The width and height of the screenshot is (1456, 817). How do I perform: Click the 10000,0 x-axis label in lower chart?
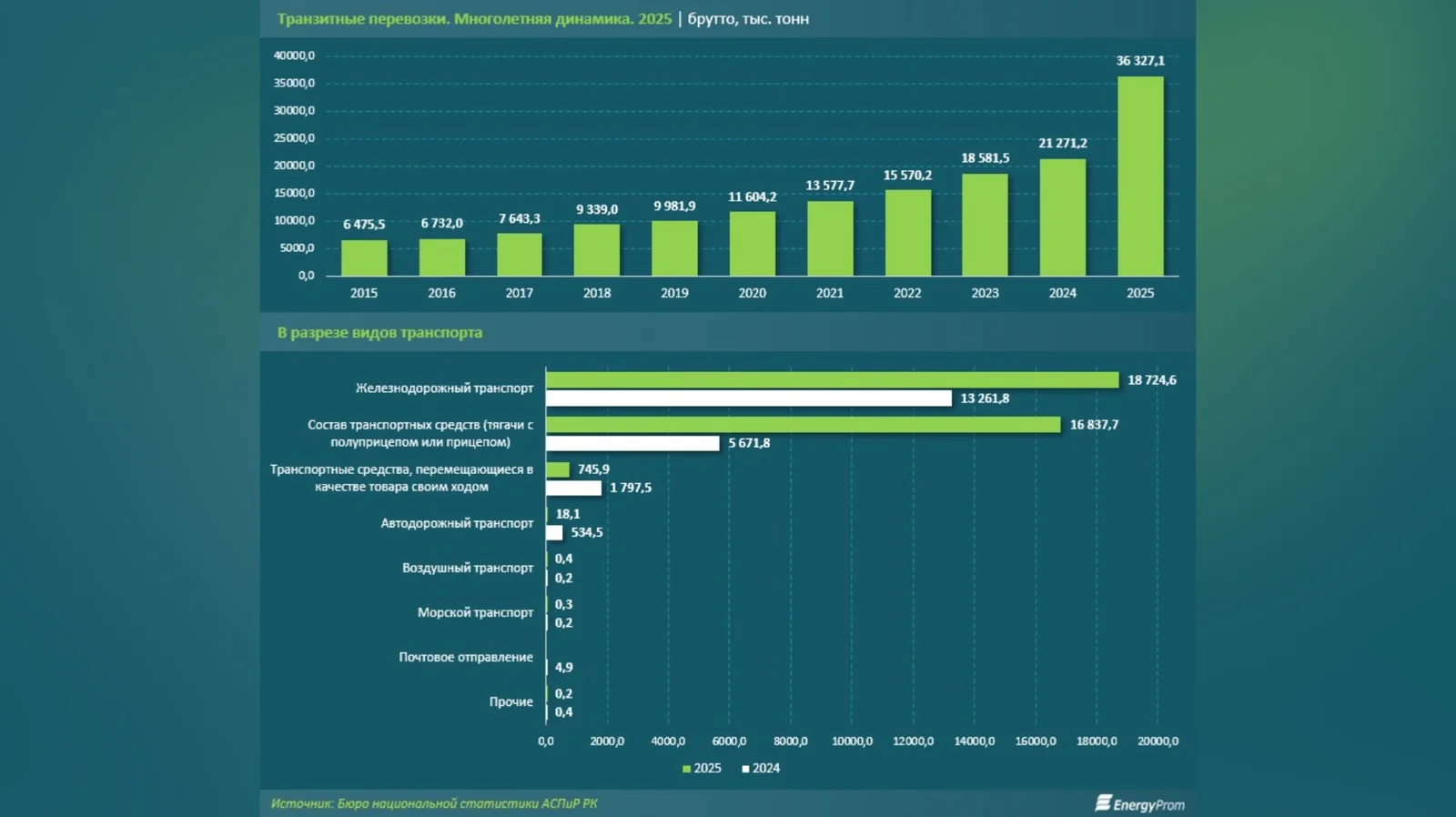coord(852,741)
